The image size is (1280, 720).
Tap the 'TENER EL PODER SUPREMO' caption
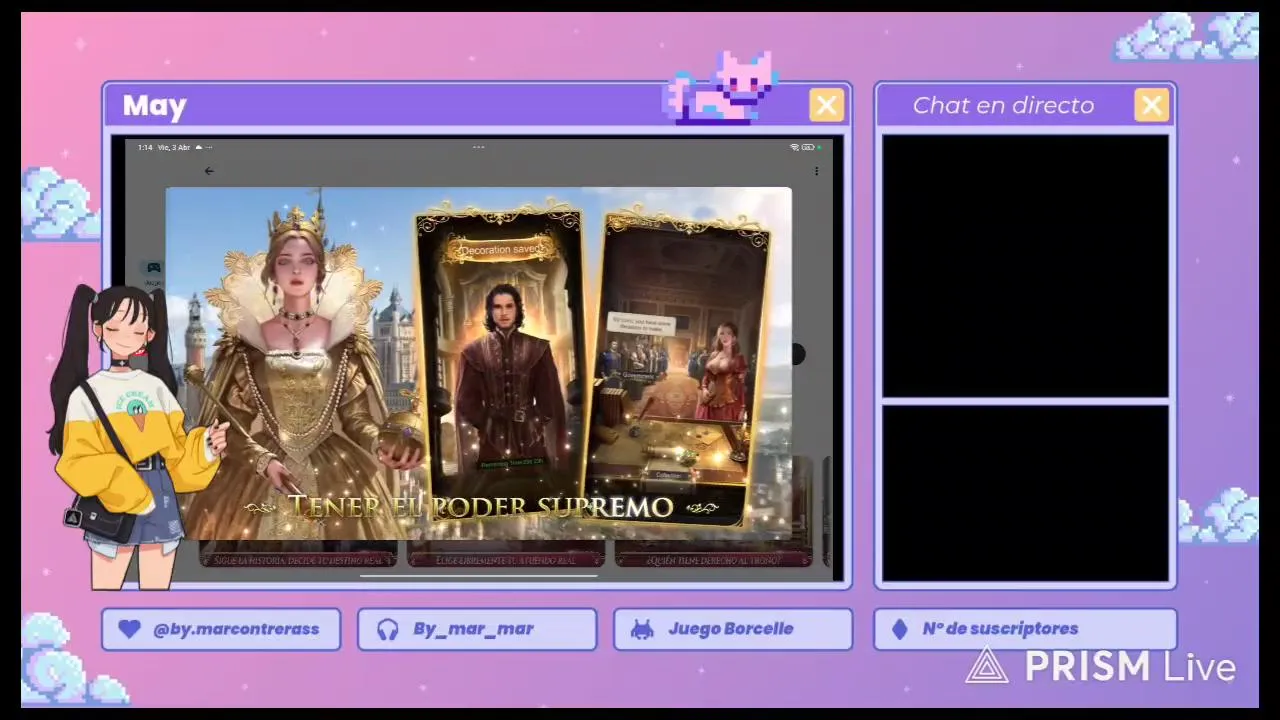(480, 506)
